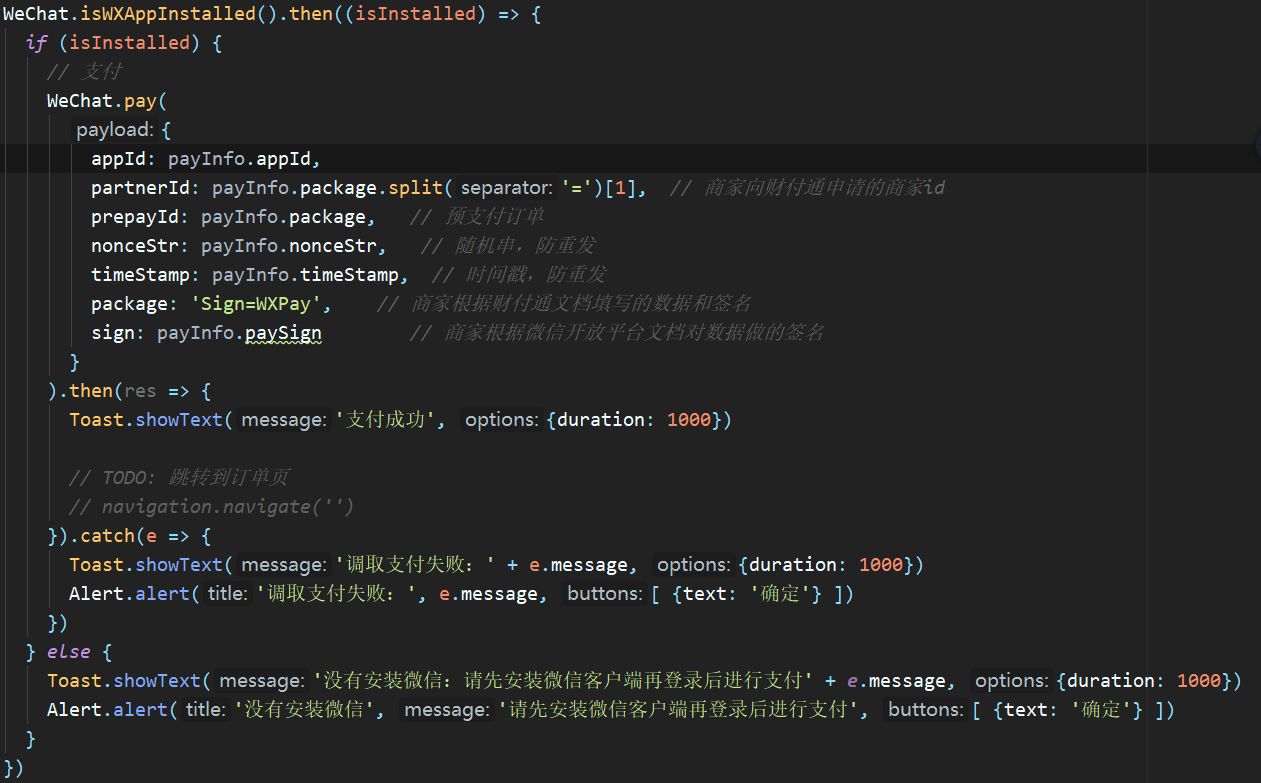This screenshot has height=783, width=1261.
Task: Click the 支付成功 toast message string
Action: coord(386,419)
